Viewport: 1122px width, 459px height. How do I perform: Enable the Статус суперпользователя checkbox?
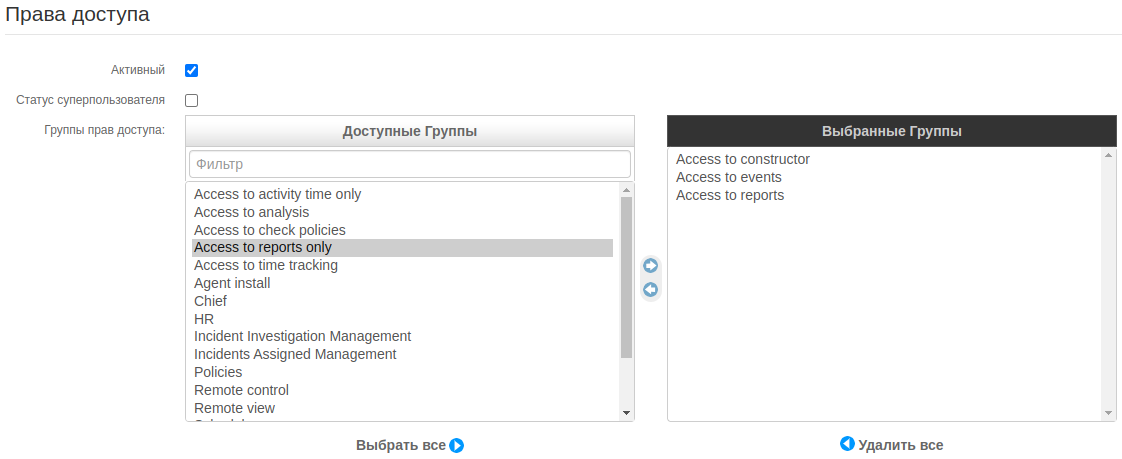[x=192, y=100]
